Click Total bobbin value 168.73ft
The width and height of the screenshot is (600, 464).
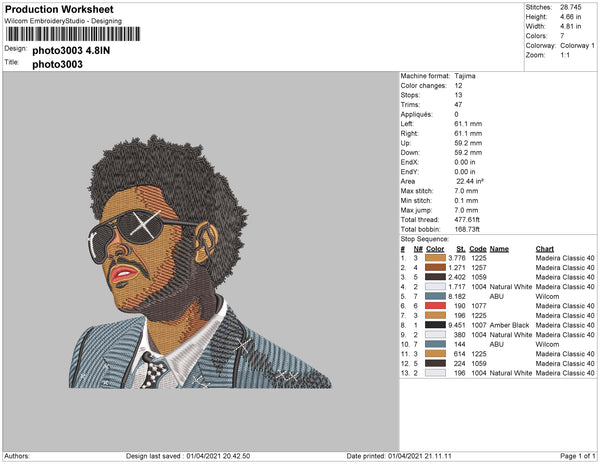click(467, 229)
